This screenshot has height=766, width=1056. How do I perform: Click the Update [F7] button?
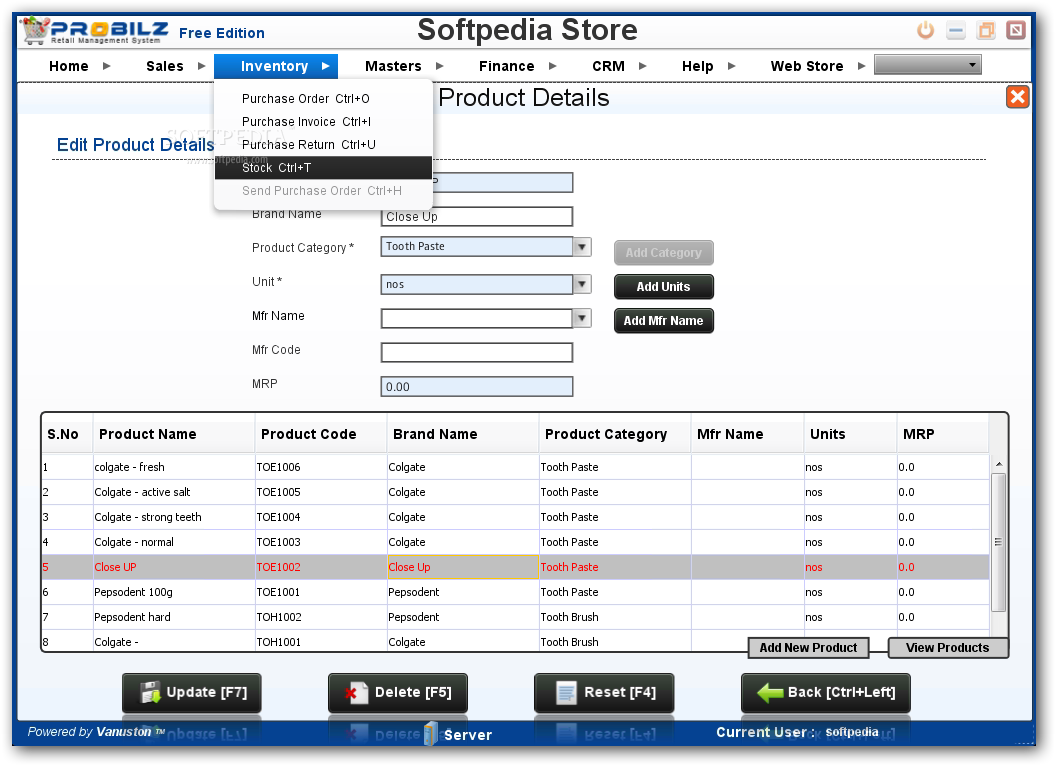192,693
